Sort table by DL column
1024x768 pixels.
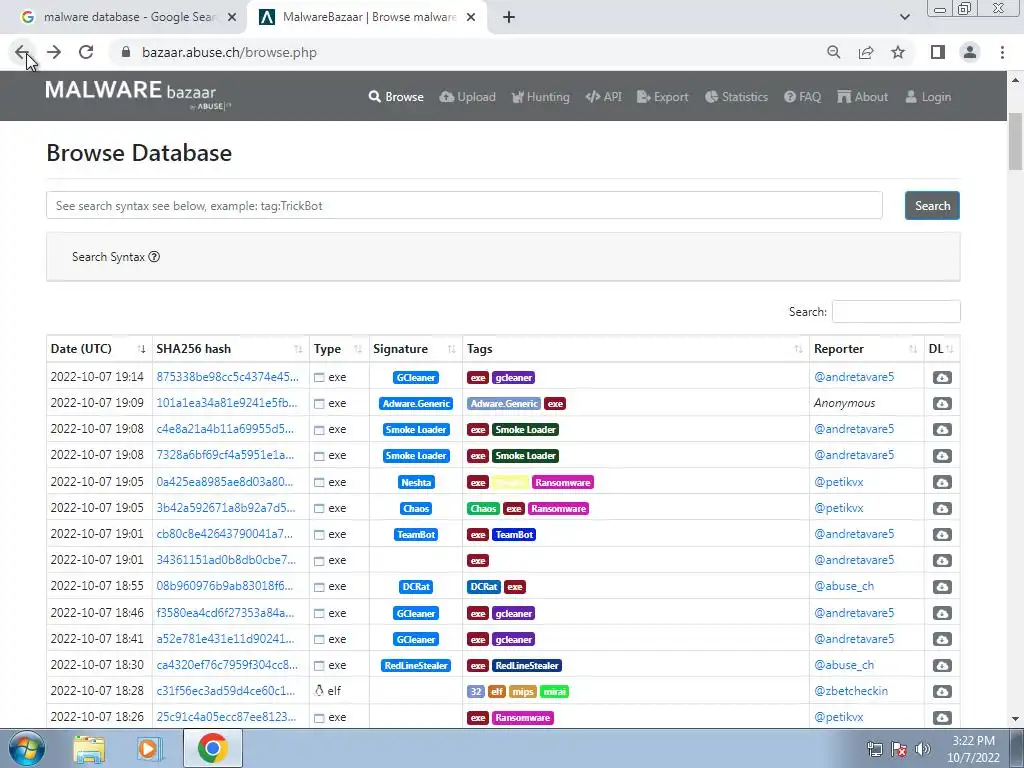942,349
